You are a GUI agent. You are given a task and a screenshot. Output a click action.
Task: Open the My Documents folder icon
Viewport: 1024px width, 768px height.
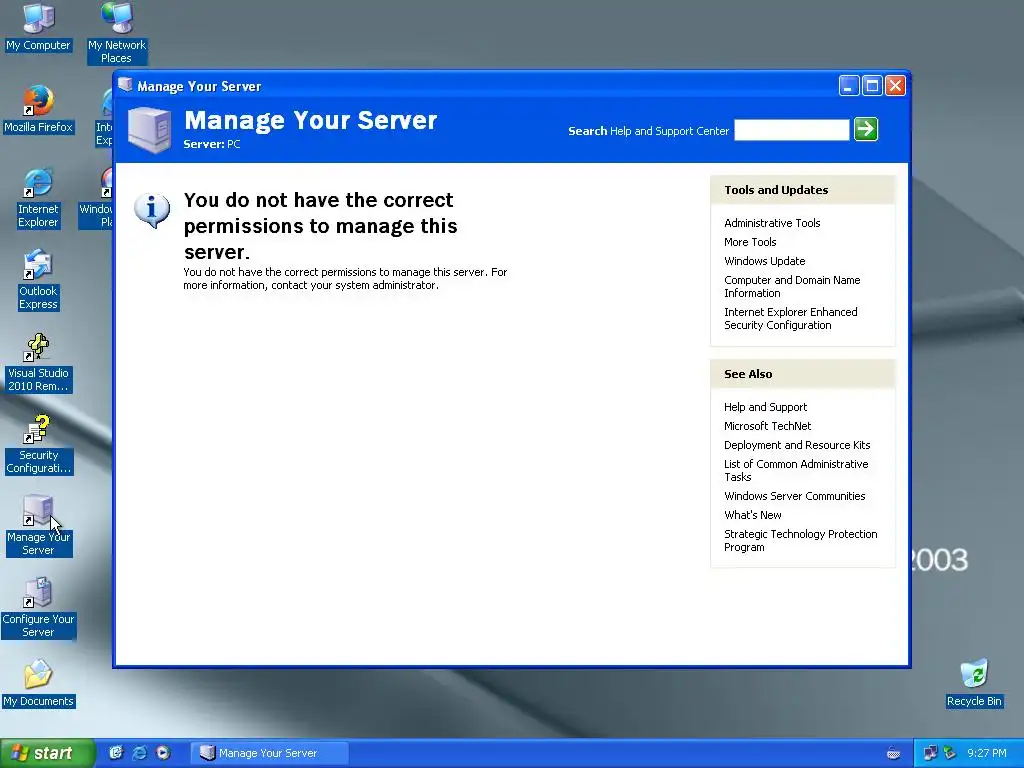pyautogui.click(x=38, y=684)
